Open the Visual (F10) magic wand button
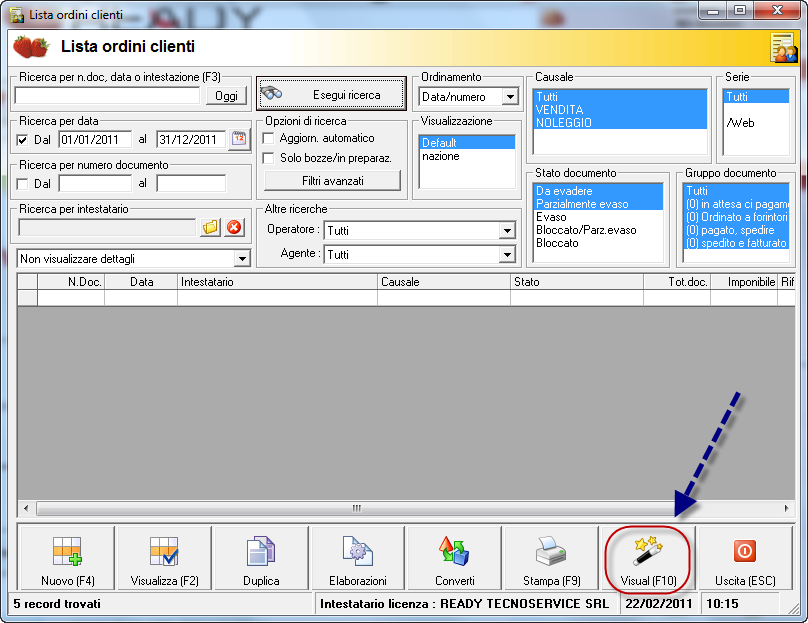 [648, 558]
